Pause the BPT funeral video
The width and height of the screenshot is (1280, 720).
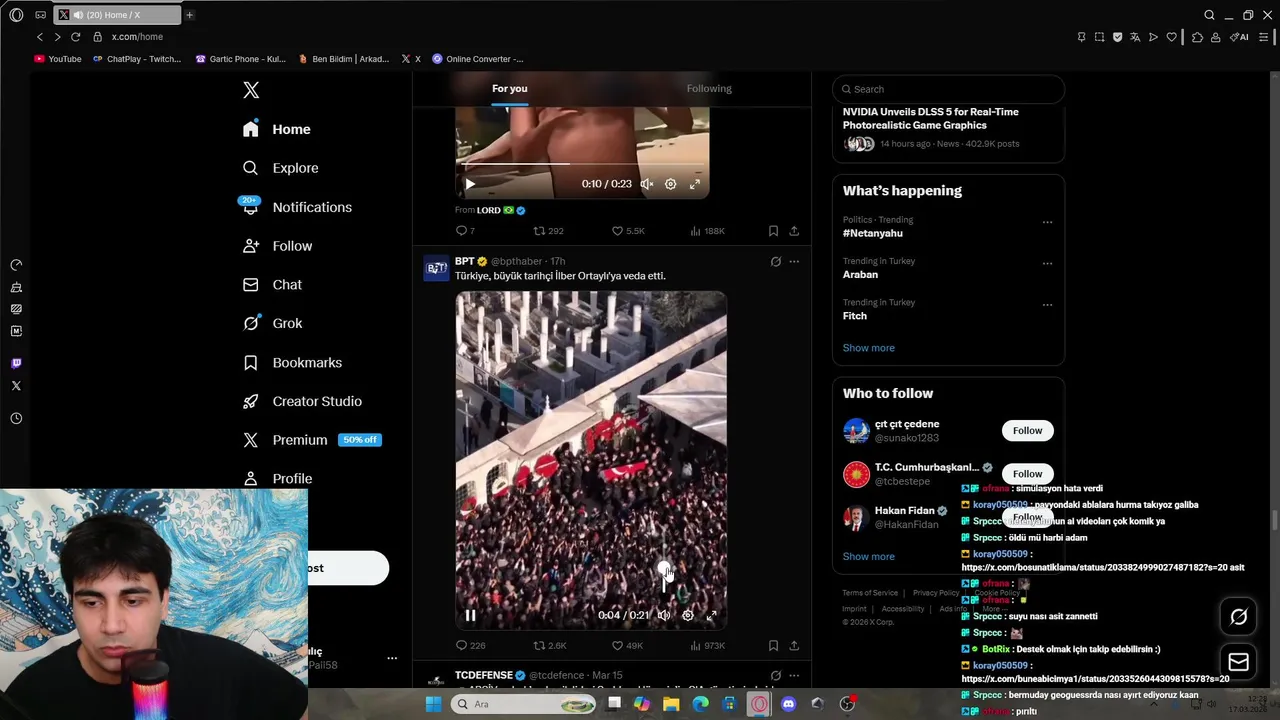pyautogui.click(x=470, y=615)
